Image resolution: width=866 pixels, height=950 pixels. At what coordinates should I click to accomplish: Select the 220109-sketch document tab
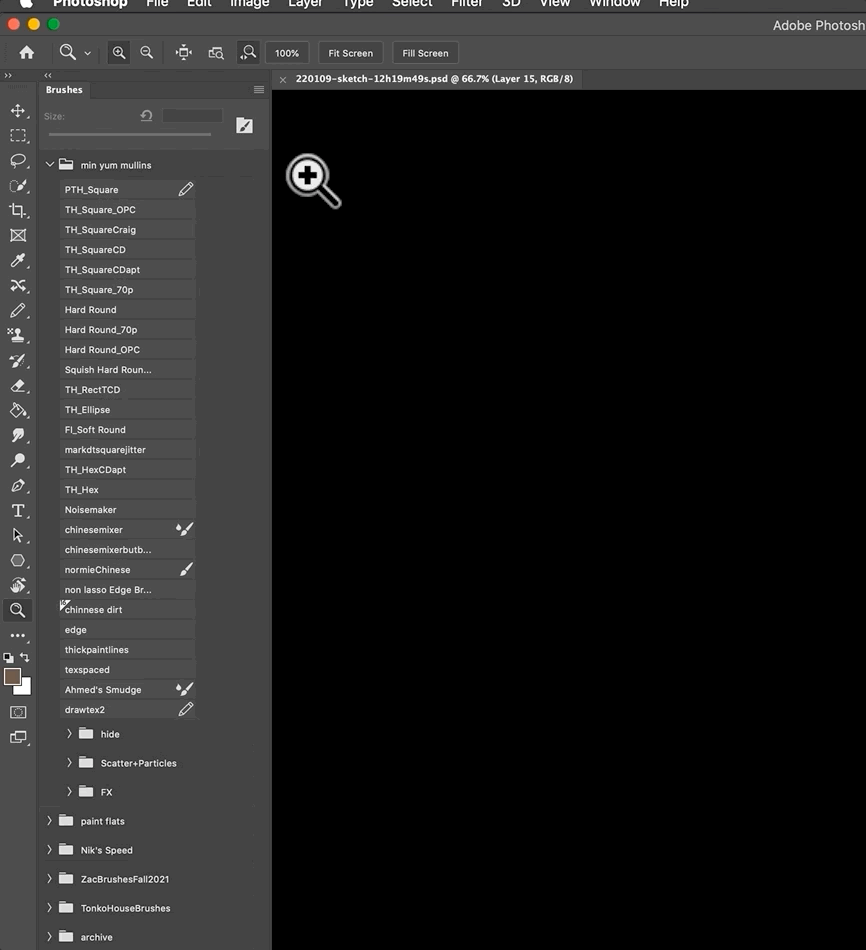(434, 79)
